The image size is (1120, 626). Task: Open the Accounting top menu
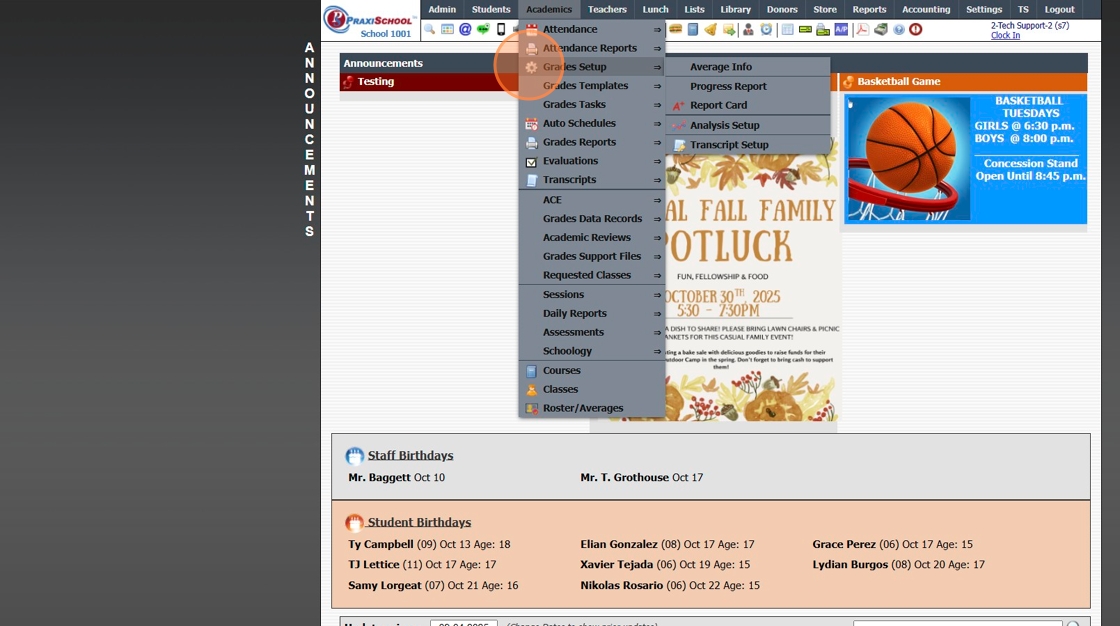click(926, 9)
